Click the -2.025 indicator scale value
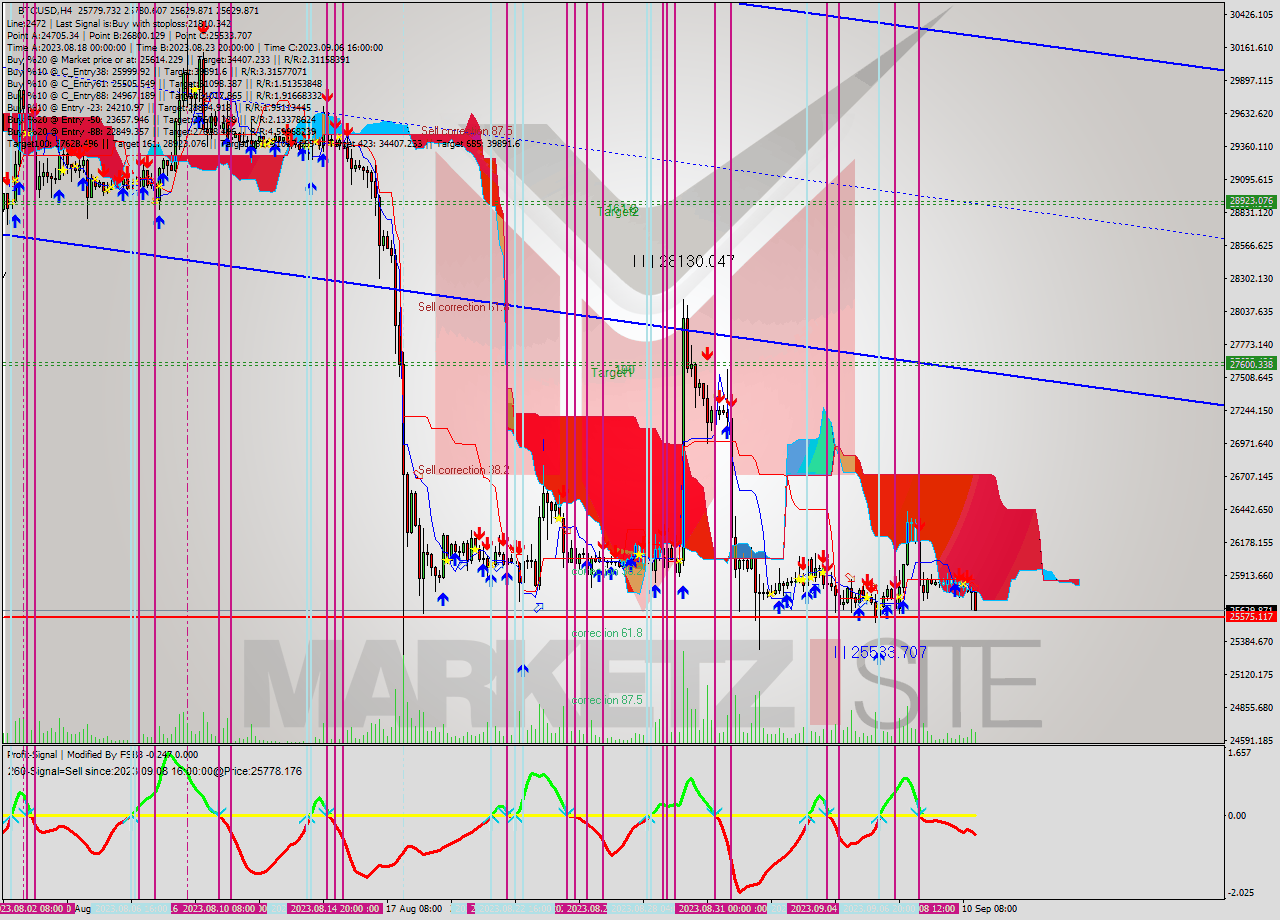Image resolution: width=1280 pixels, height=920 pixels. click(x=1241, y=893)
